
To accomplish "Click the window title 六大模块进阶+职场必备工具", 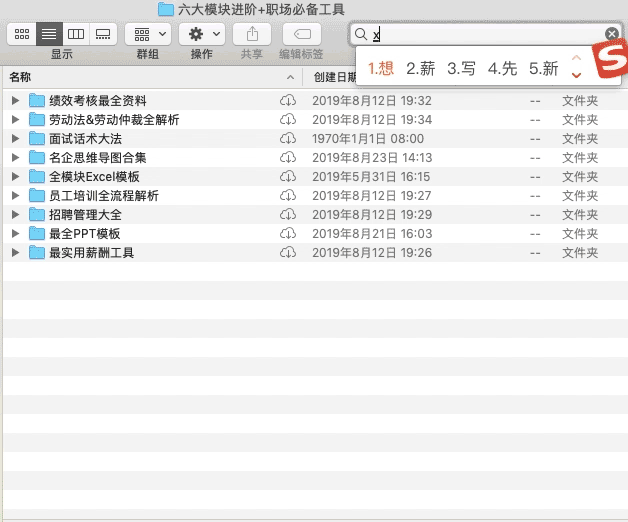I will click(261, 9).
